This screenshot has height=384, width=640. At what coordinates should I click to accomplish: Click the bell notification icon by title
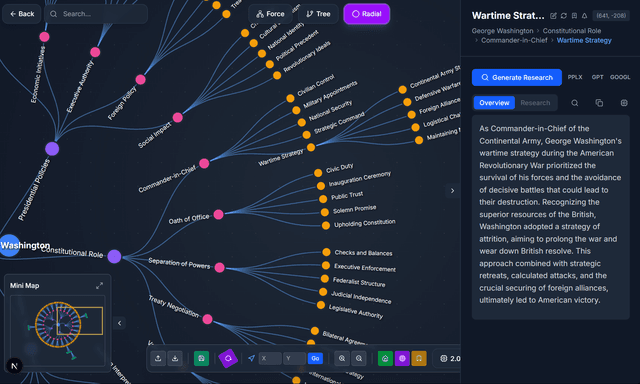click(x=584, y=16)
